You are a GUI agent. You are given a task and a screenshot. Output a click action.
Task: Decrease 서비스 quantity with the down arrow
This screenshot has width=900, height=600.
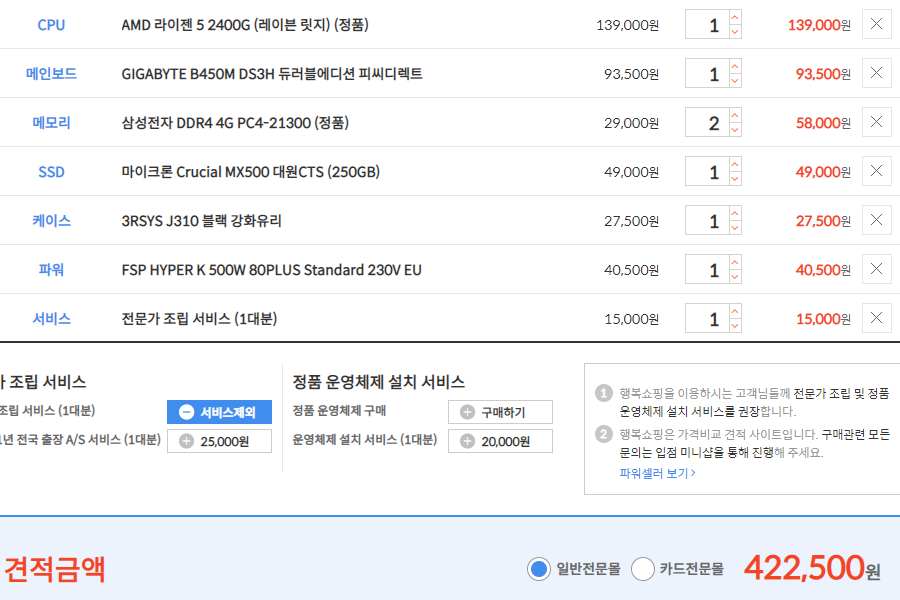pyautogui.click(x=735, y=326)
